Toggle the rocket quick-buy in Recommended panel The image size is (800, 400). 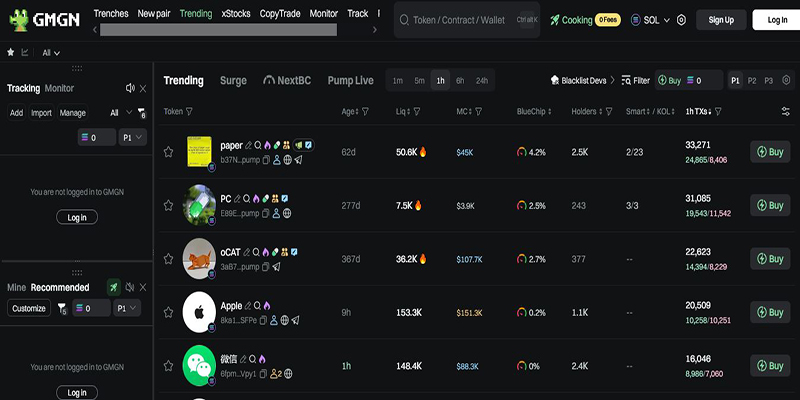(x=114, y=287)
